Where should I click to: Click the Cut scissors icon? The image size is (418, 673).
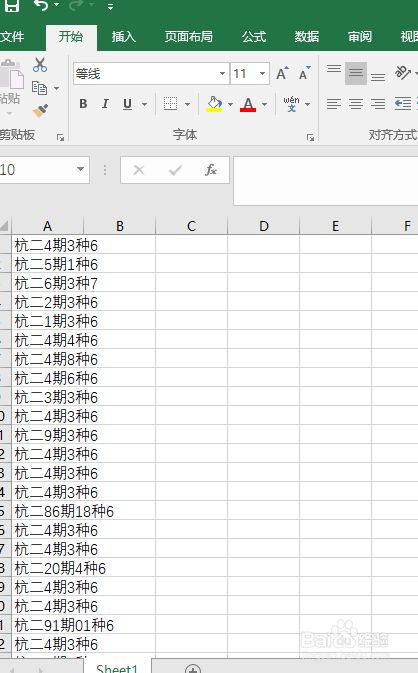[x=40, y=65]
